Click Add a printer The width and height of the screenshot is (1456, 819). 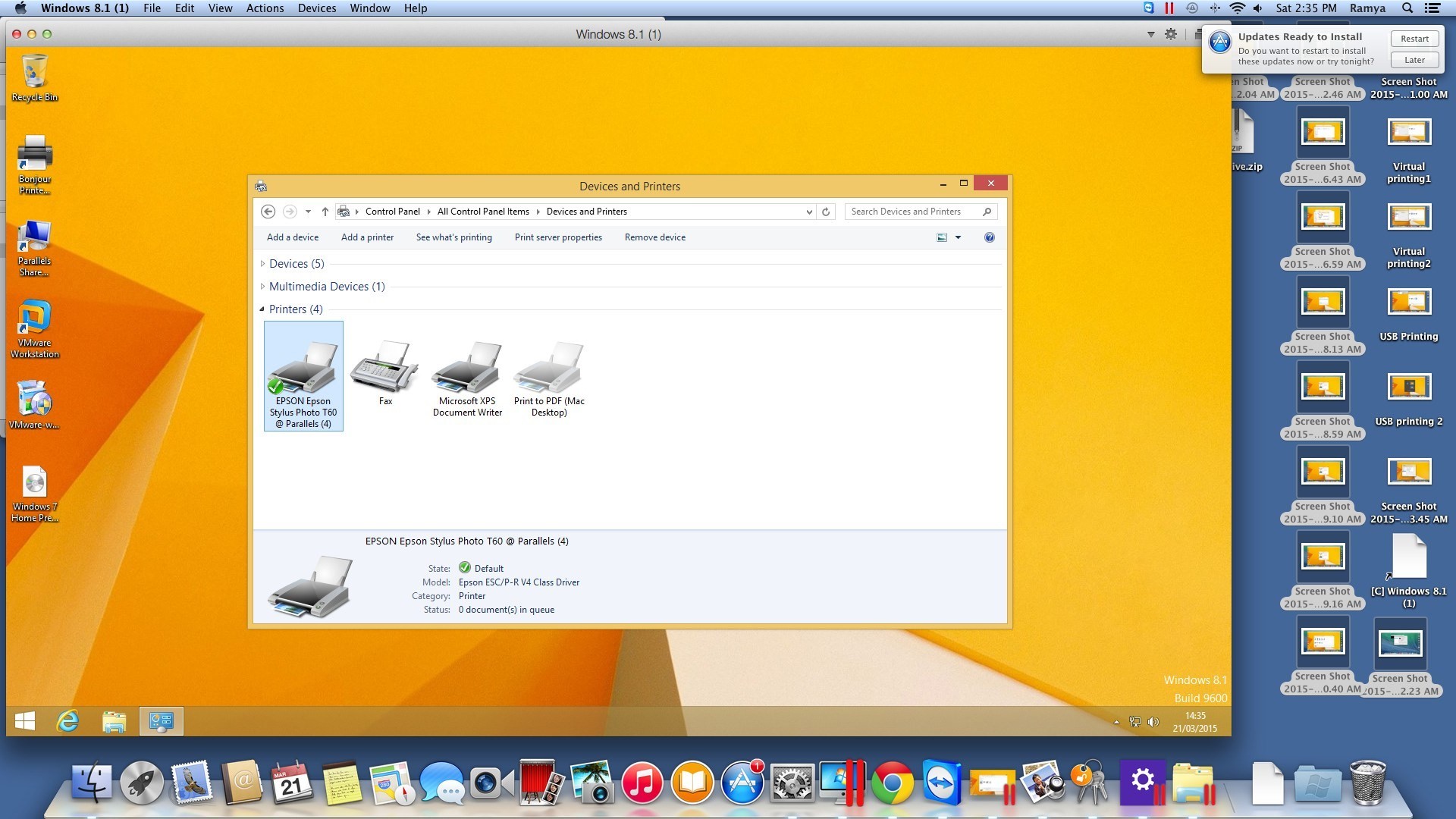coord(367,237)
